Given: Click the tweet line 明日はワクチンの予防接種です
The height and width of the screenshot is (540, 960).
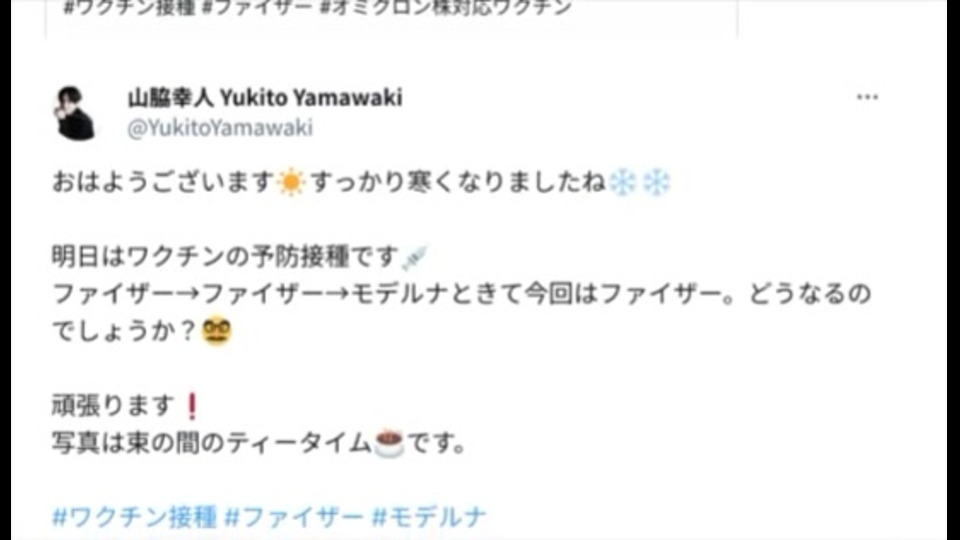Looking at the screenshot, I should point(225,257).
